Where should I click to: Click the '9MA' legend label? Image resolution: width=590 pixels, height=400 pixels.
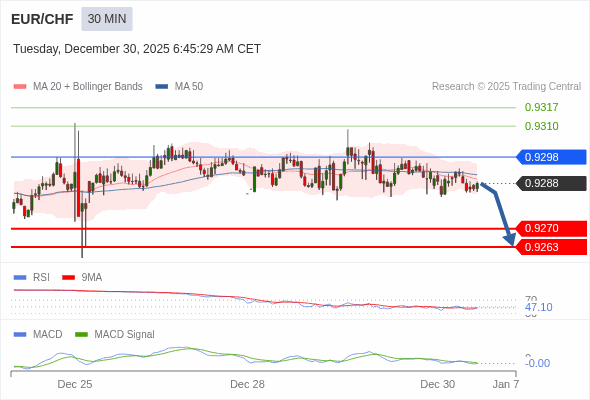[x=92, y=278]
